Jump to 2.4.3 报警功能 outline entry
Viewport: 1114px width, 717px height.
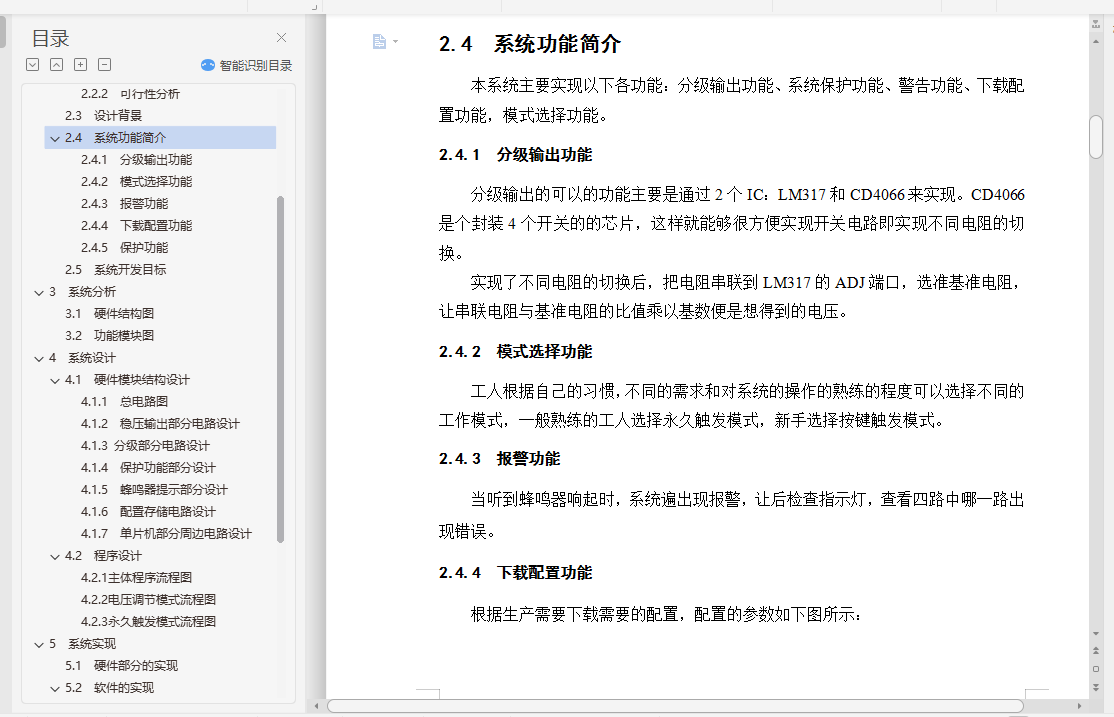[124, 204]
